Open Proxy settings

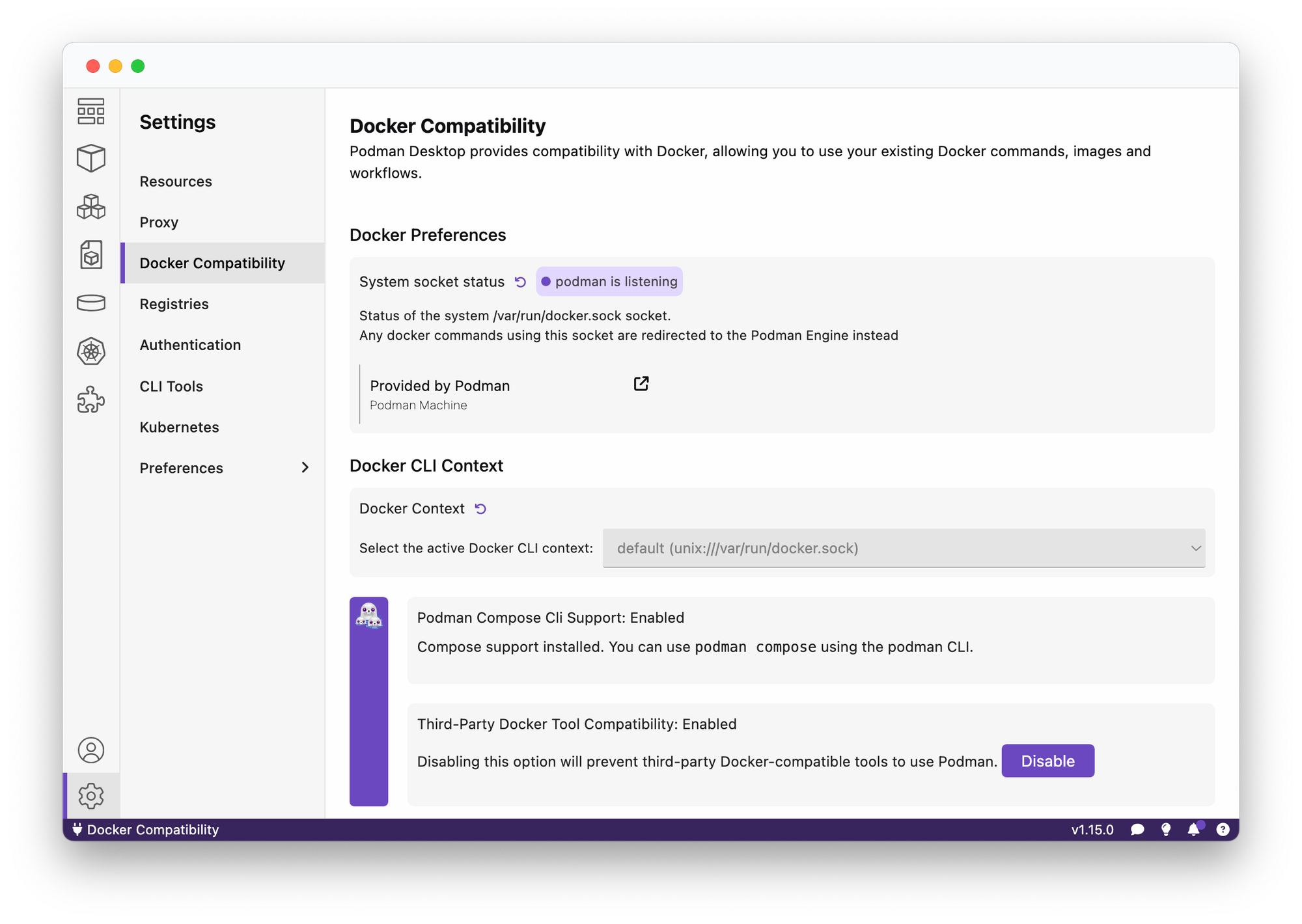point(158,222)
